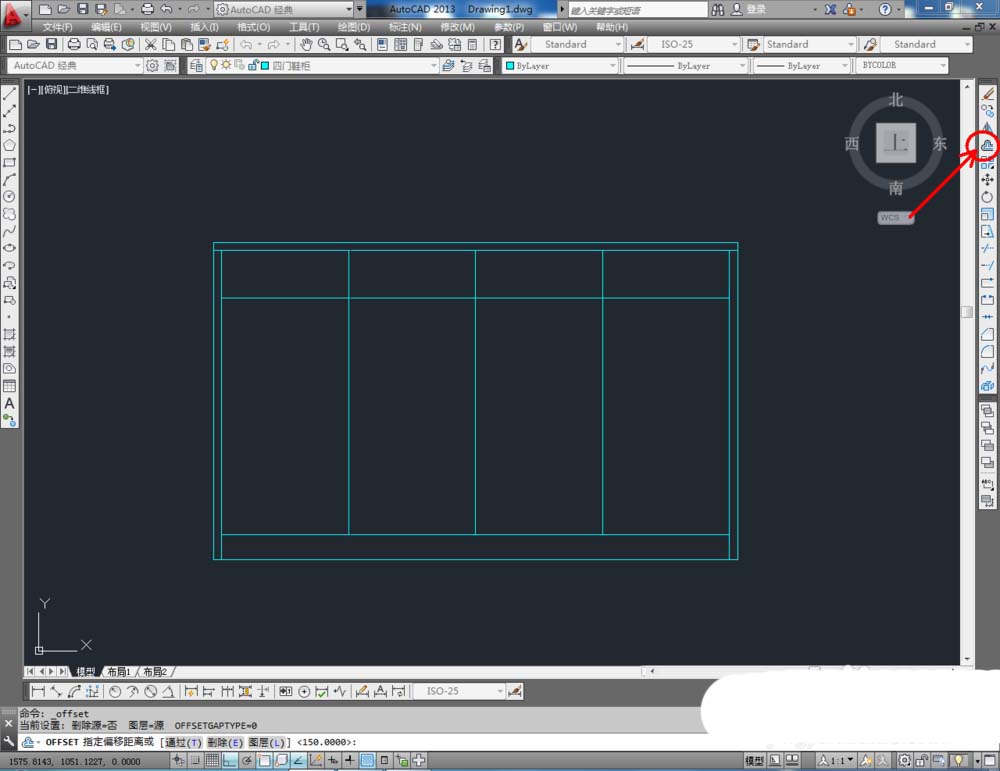Select the Fillet tool in modify toolbar
This screenshot has height=771, width=1000.
click(987, 351)
